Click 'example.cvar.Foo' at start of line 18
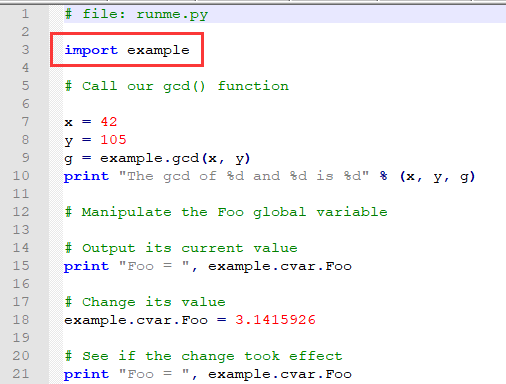506x384 pixels. click(136, 320)
